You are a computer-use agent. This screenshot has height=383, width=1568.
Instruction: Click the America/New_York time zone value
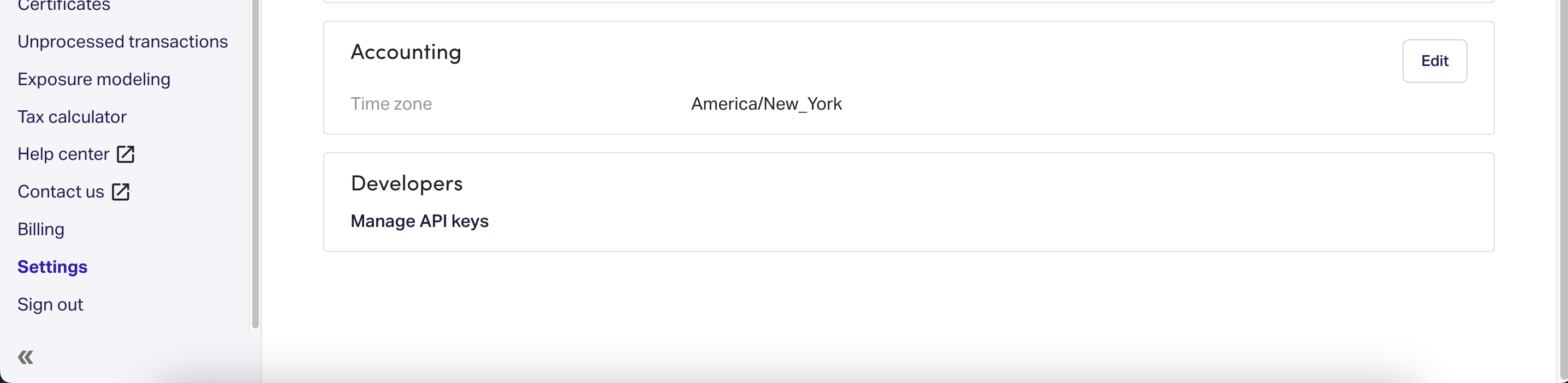pyautogui.click(x=766, y=104)
